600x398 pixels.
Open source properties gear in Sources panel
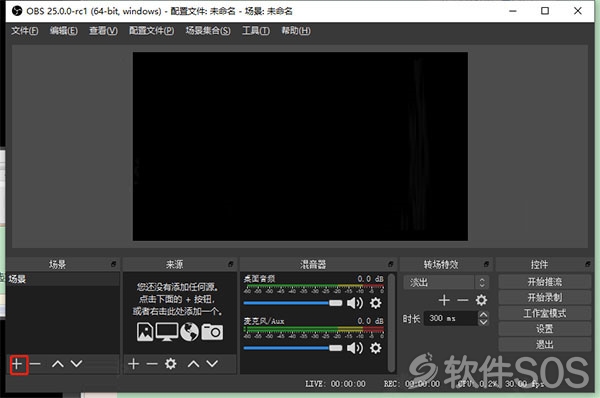[x=171, y=364]
